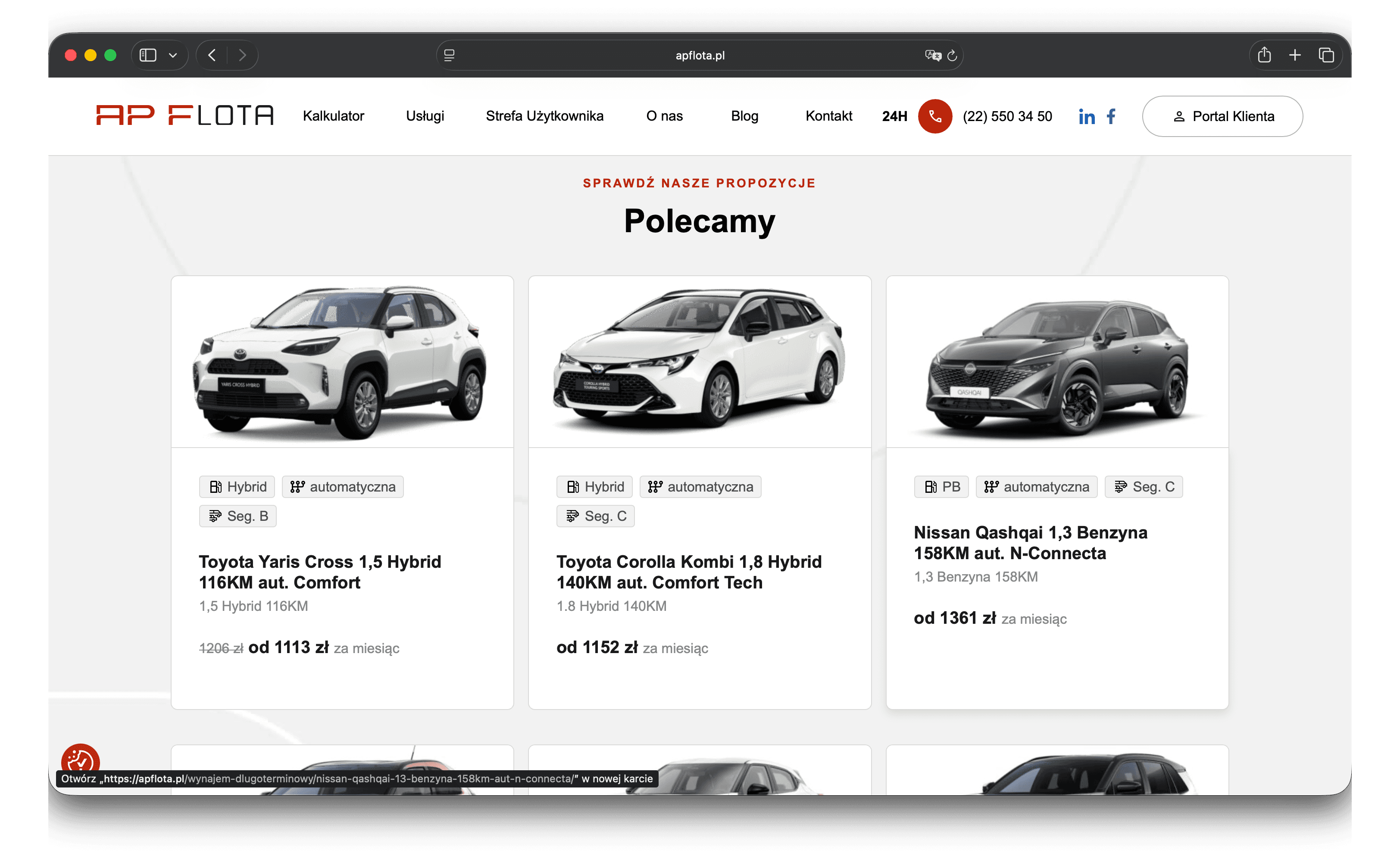Click the 1,3 Benzyna 158KM subtitle
This screenshot has height=859, width=1400.
[x=976, y=577]
